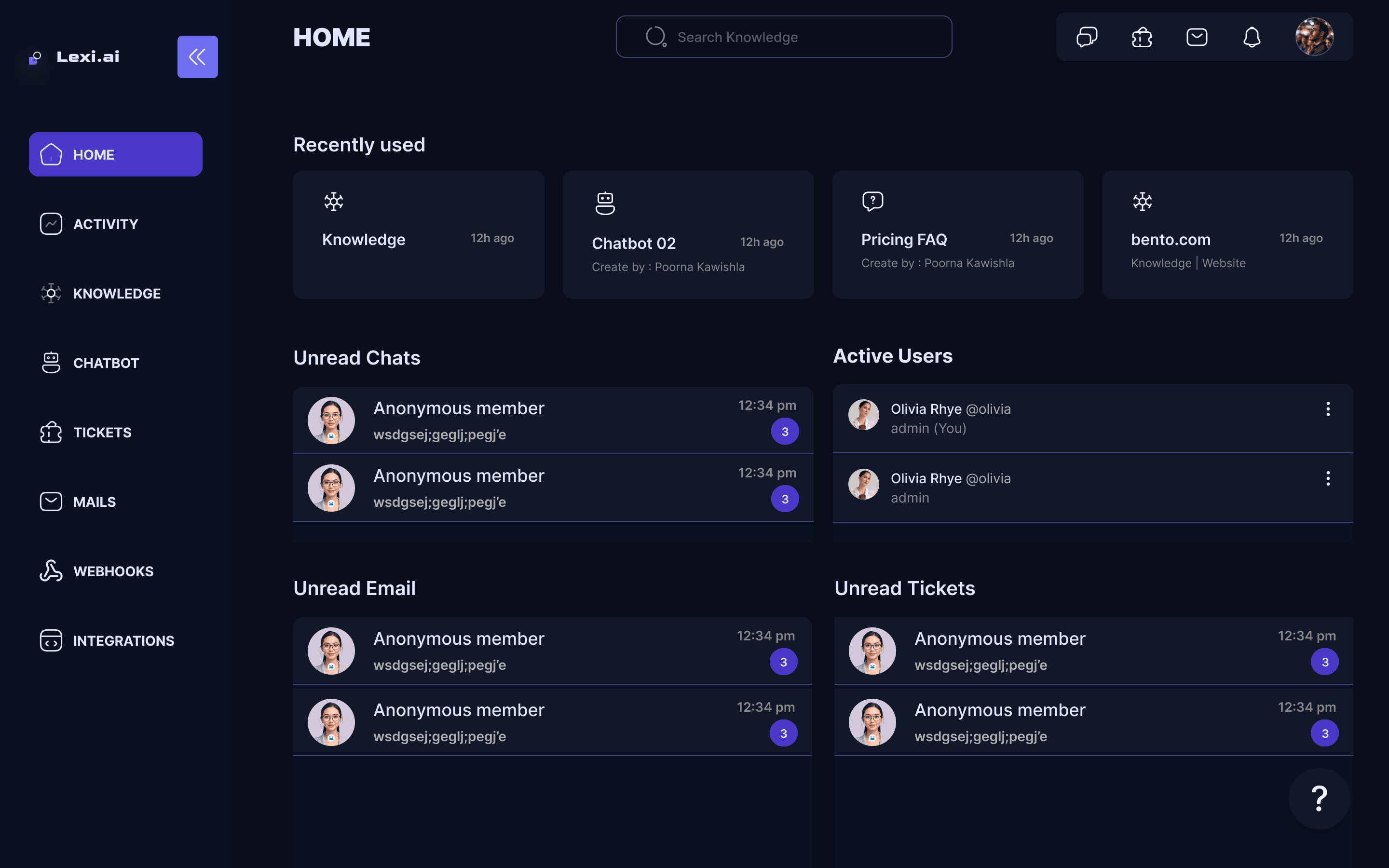Open user profile avatar menu
Screen dimensions: 1389x868
[x=1314, y=37]
